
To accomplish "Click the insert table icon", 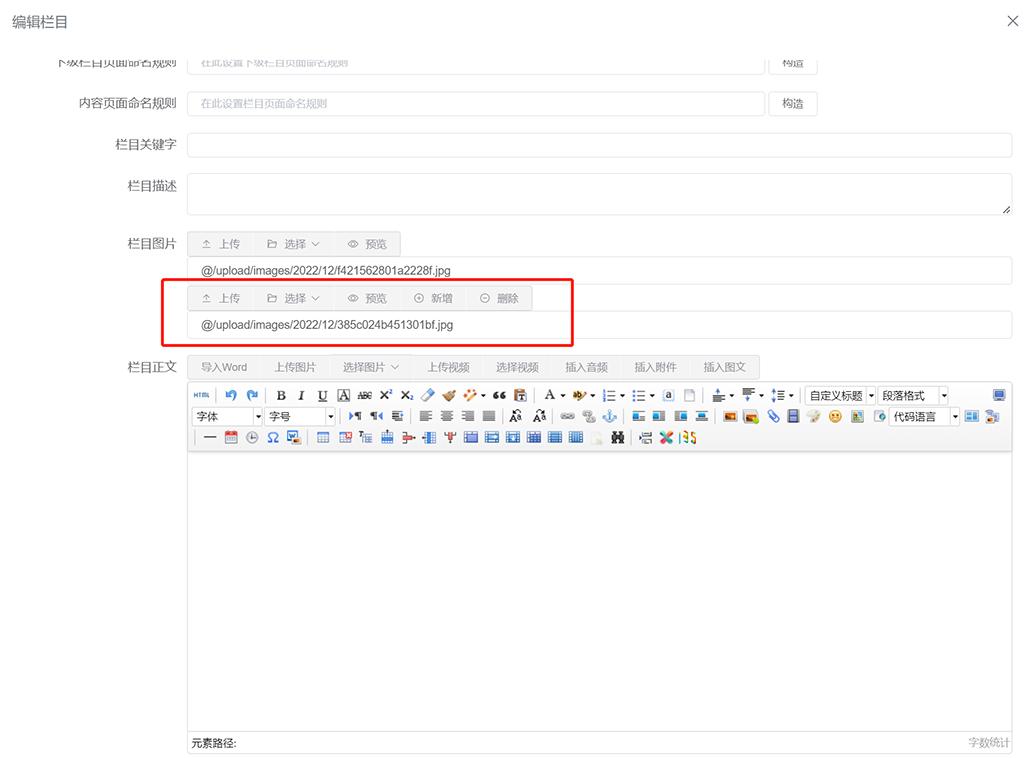I will pos(323,437).
